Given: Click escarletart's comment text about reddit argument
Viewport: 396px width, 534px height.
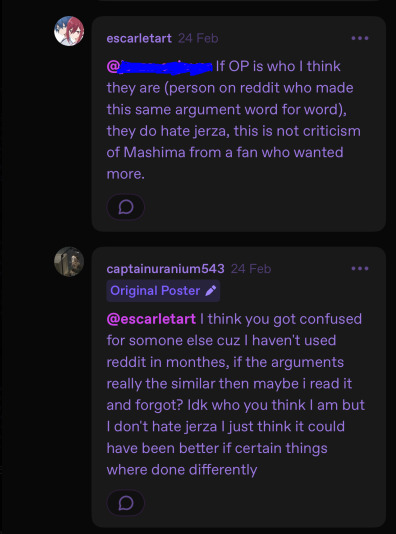Looking at the screenshot, I should click(234, 120).
